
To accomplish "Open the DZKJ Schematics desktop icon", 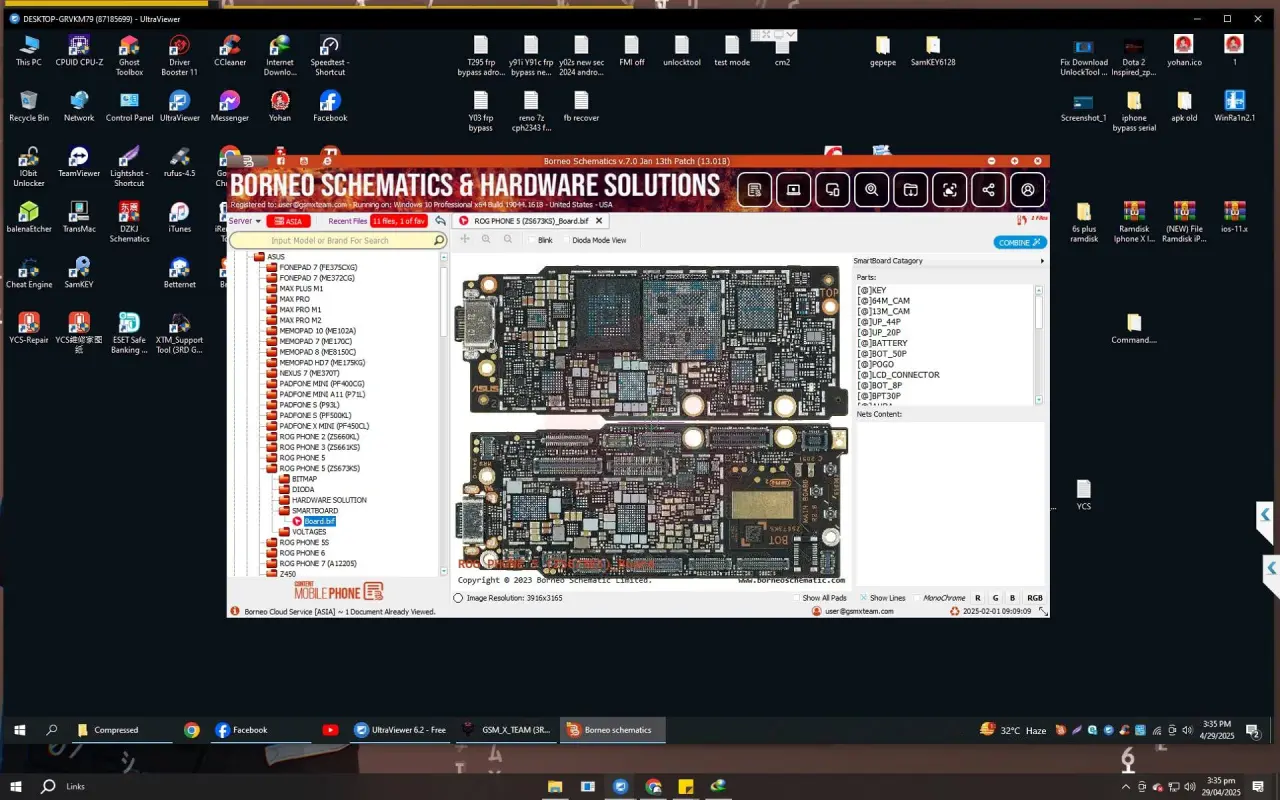I will [129, 223].
